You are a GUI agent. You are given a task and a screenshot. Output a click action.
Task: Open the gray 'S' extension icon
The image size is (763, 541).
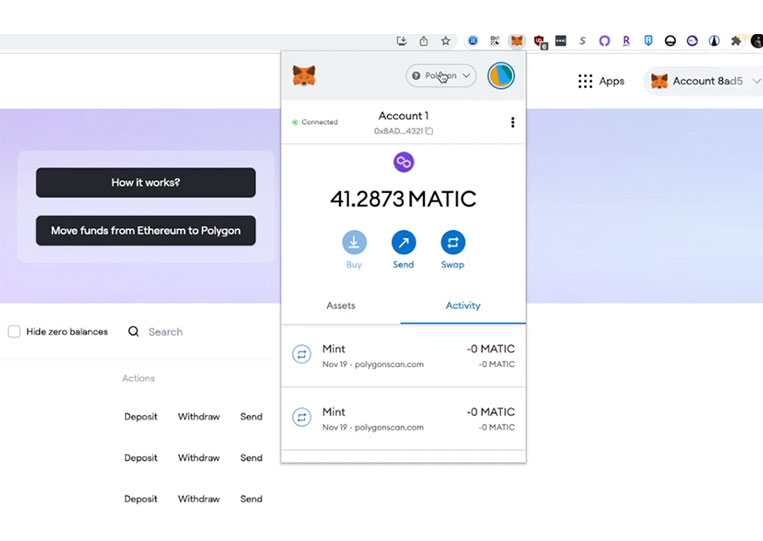[582, 41]
